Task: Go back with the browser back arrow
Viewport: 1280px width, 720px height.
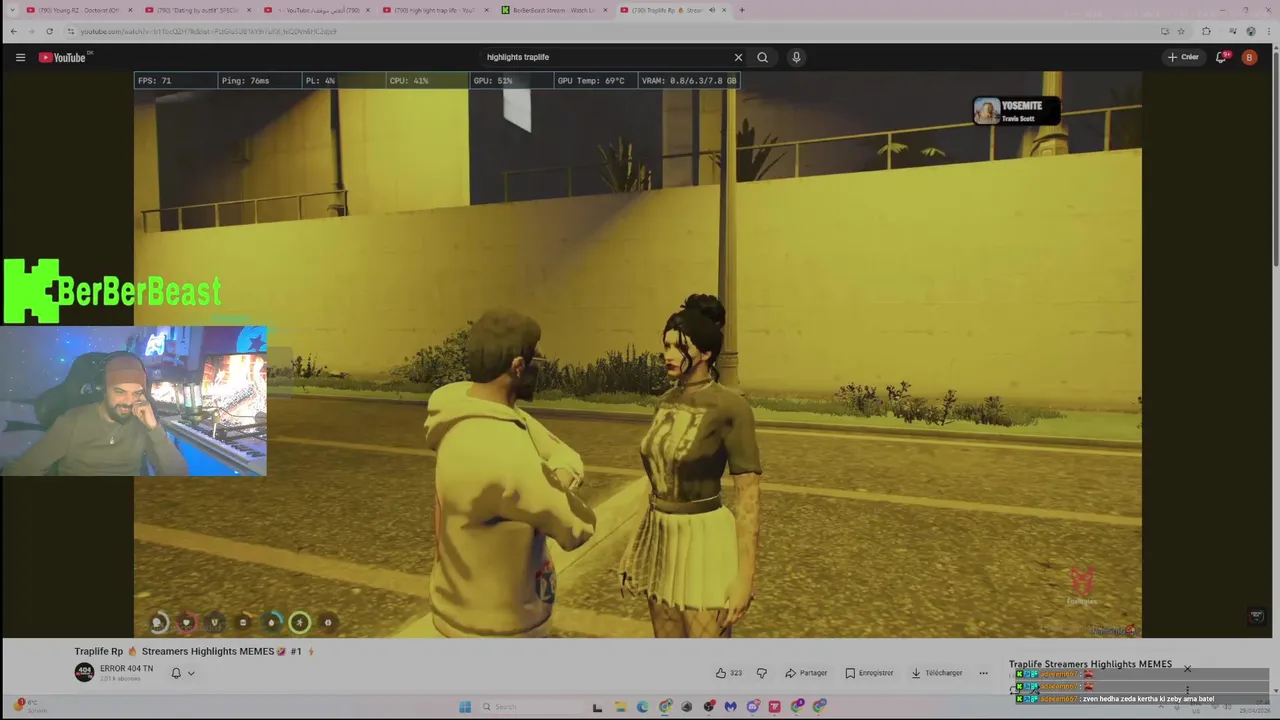Action: pyautogui.click(x=13, y=31)
